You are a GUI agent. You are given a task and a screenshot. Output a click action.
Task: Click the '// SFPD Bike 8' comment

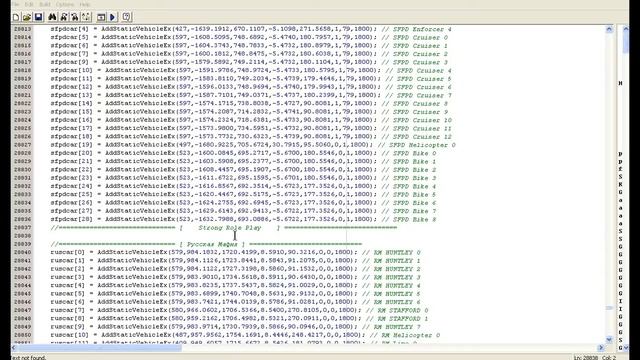click(409, 219)
